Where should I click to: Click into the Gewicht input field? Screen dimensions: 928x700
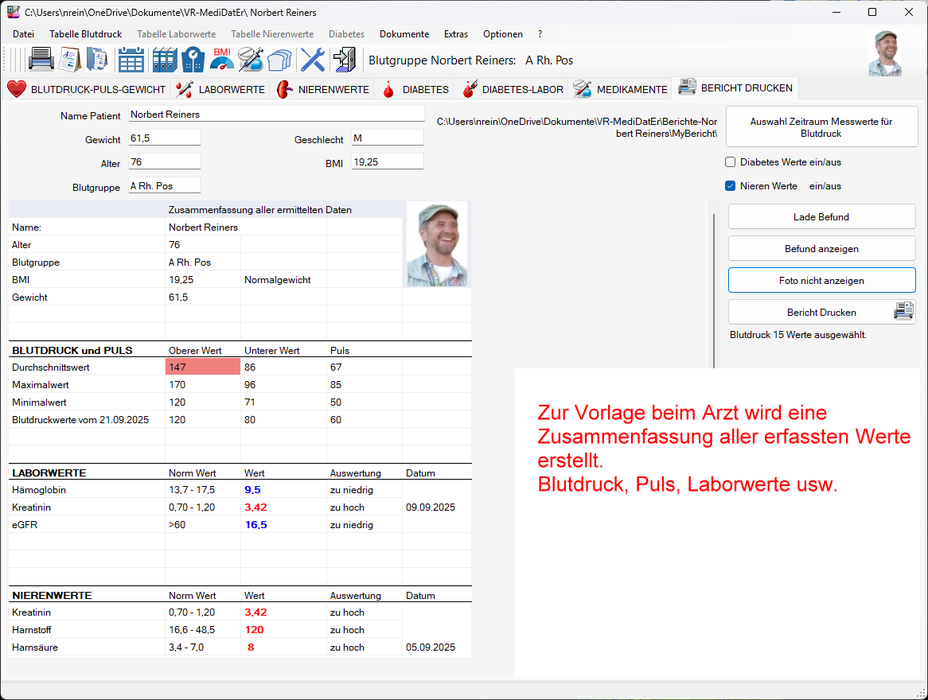point(164,138)
